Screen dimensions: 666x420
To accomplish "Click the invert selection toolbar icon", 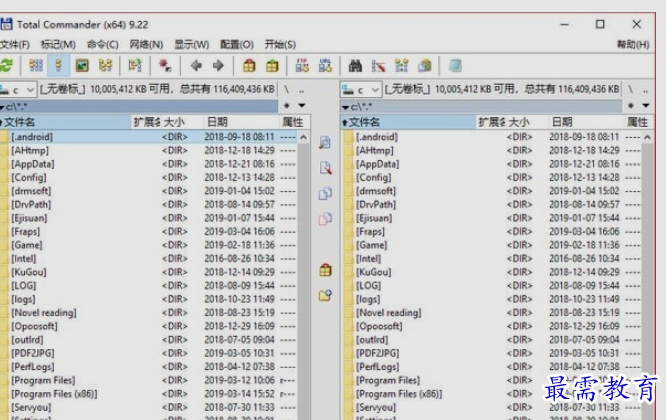I will (135, 65).
